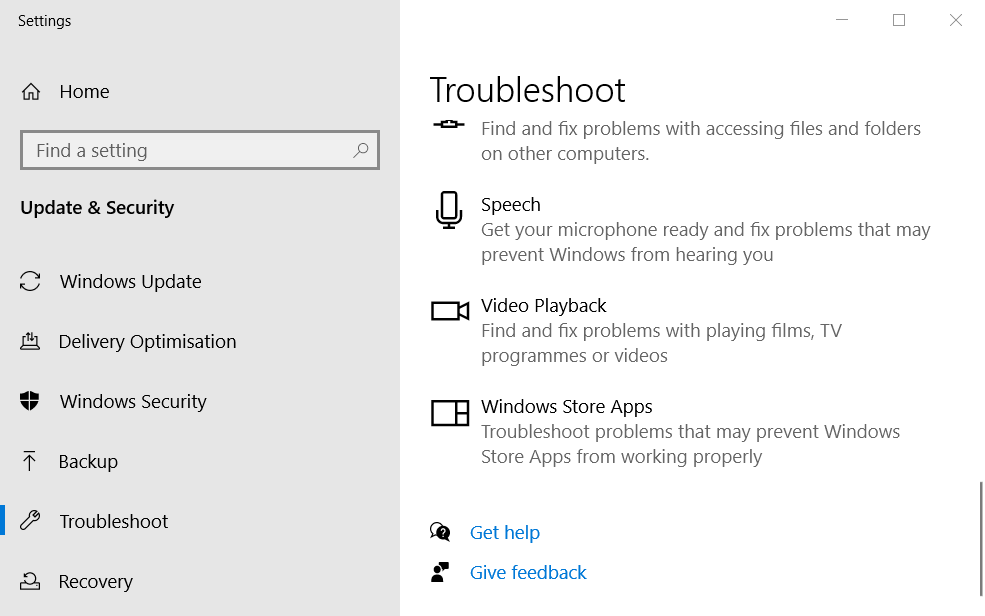Open the Get help link
The image size is (985, 616).
504,532
